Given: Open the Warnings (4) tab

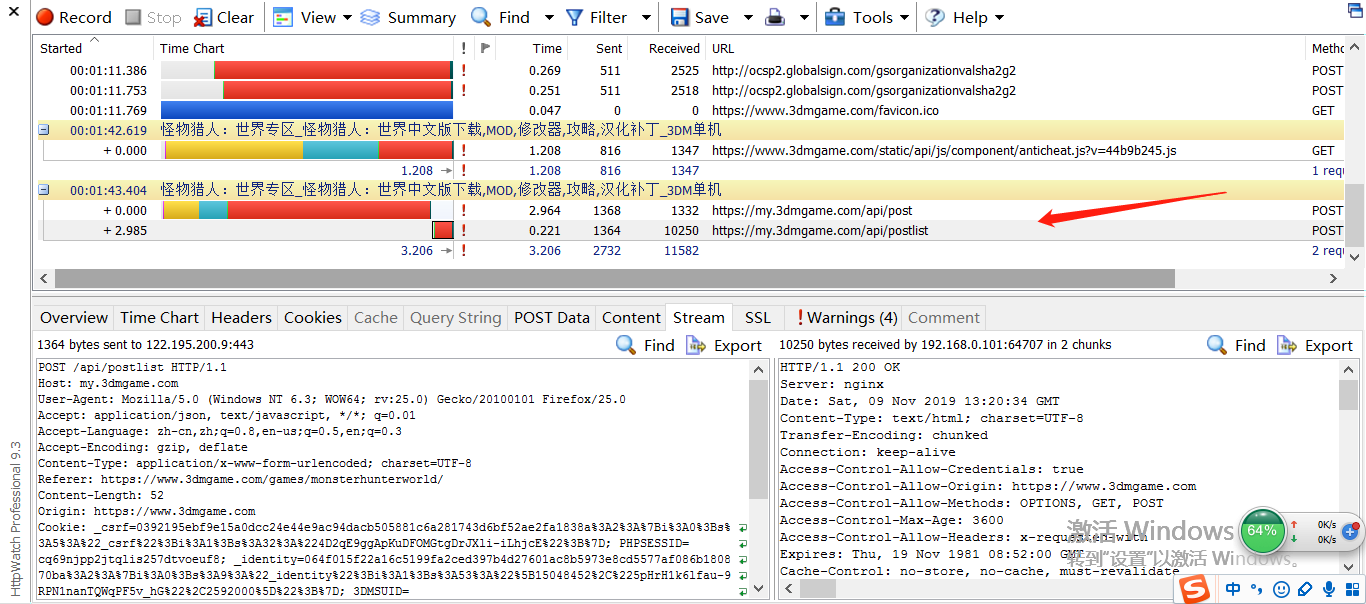Looking at the screenshot, I should pyautogui.click(x=846, y=318).
